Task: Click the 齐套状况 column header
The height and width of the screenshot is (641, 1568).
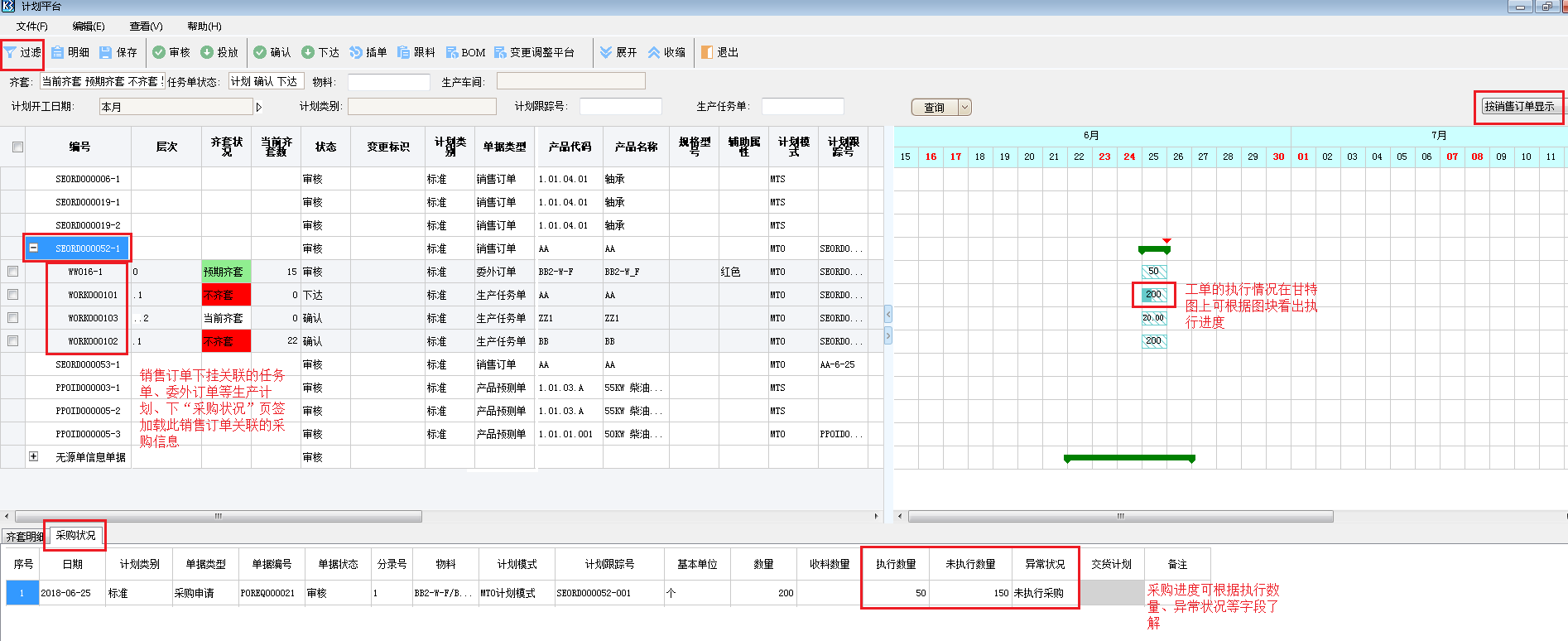Action: click(226, 147)
